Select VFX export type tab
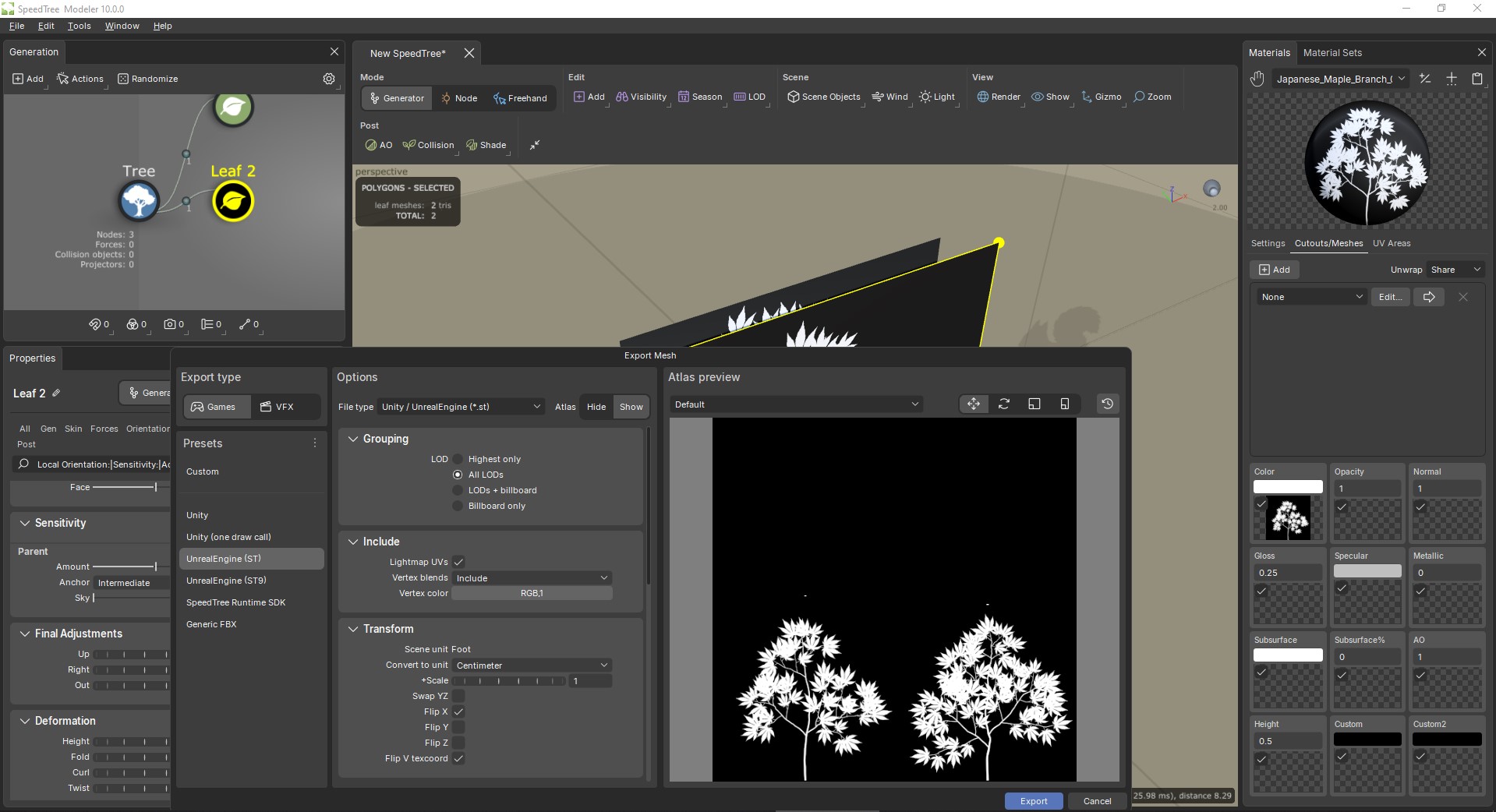The height and width of the screenshot is (812, 1496). tap(277, 407)
